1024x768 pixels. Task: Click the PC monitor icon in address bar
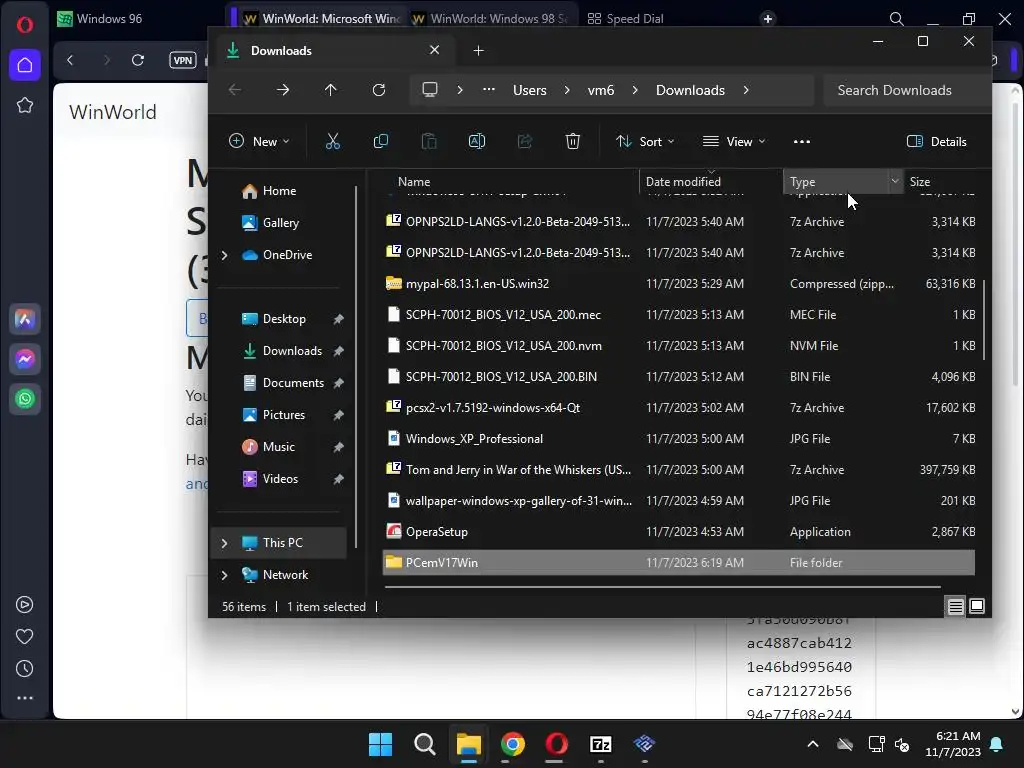430,89
